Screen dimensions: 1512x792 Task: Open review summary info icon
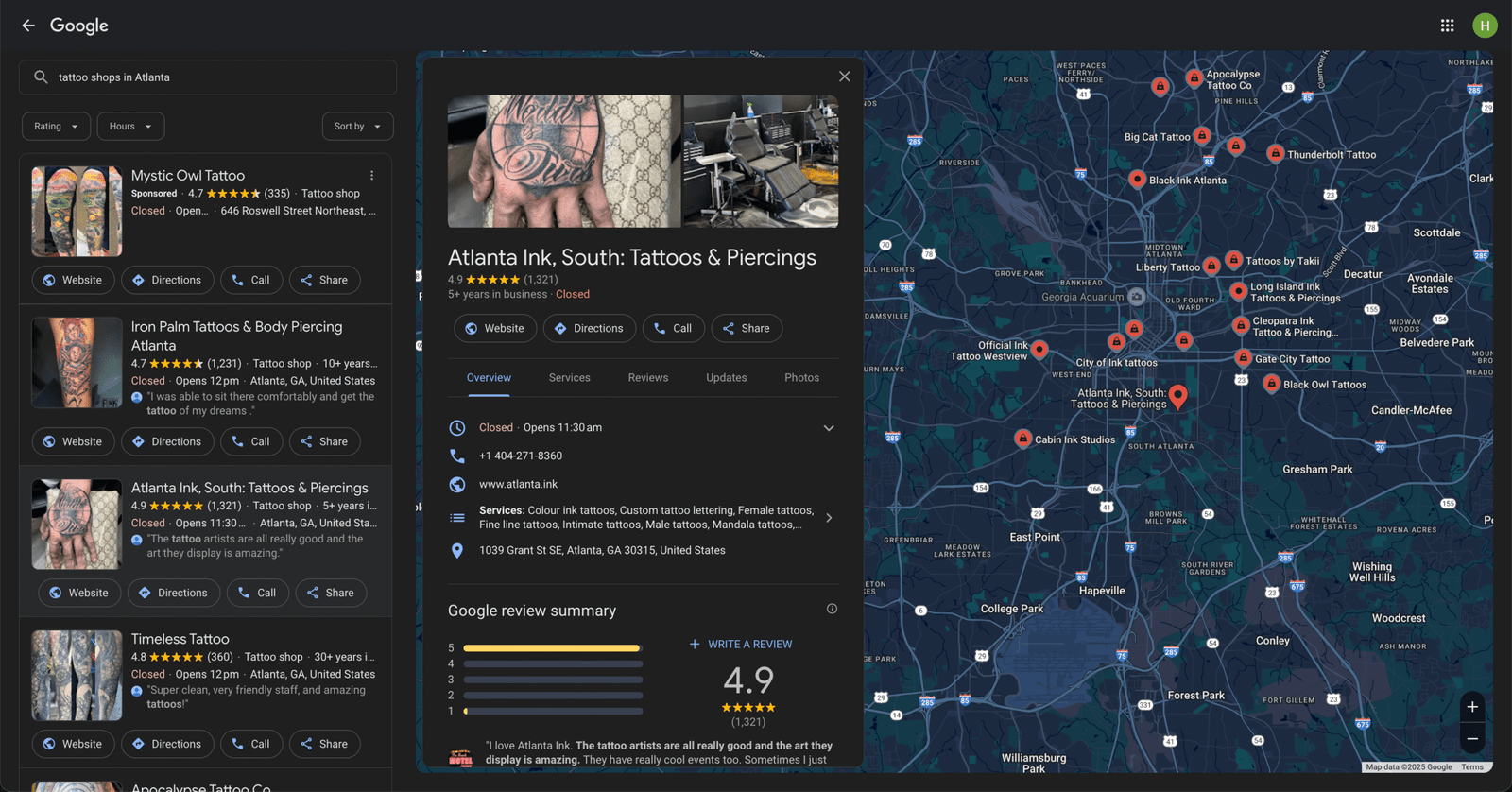tap(832, 609)
